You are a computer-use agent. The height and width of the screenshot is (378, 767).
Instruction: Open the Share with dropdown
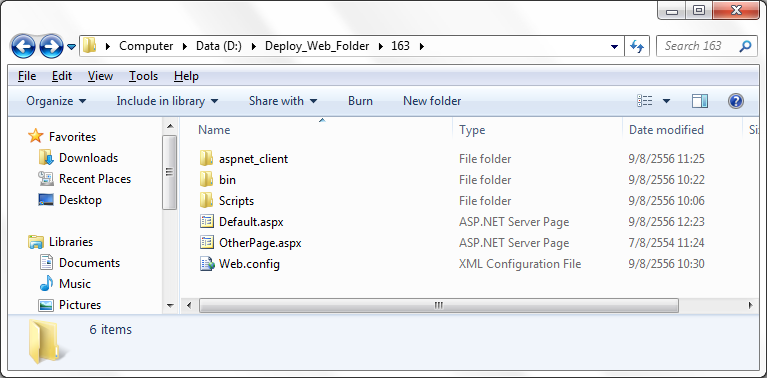[x=283, y=101]
